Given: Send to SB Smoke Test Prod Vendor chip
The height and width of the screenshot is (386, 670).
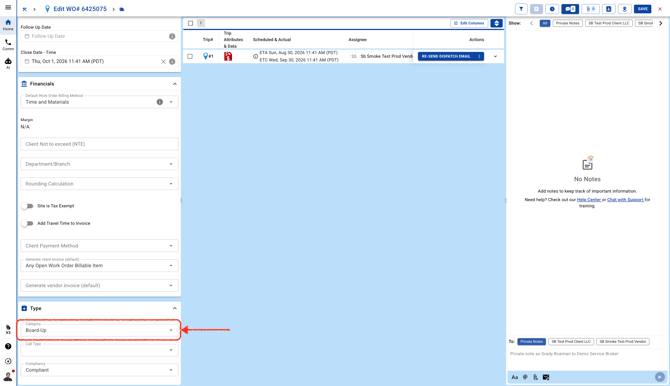Looking at the screenshot, I should coord(623,342).
